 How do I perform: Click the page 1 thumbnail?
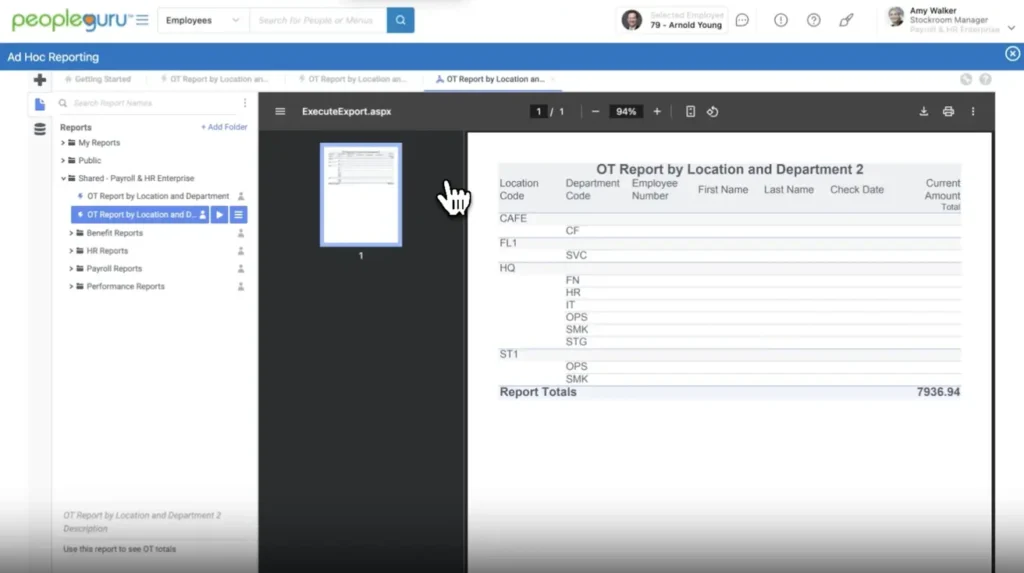click(x=361, y=194)
